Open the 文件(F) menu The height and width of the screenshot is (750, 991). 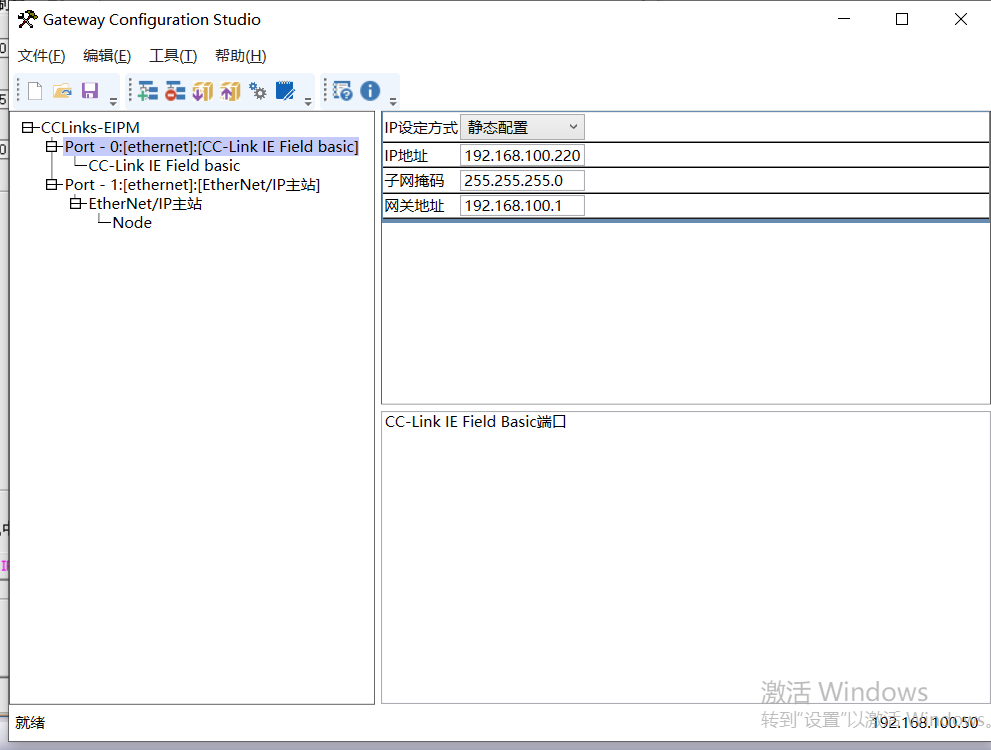click(41, 56)
